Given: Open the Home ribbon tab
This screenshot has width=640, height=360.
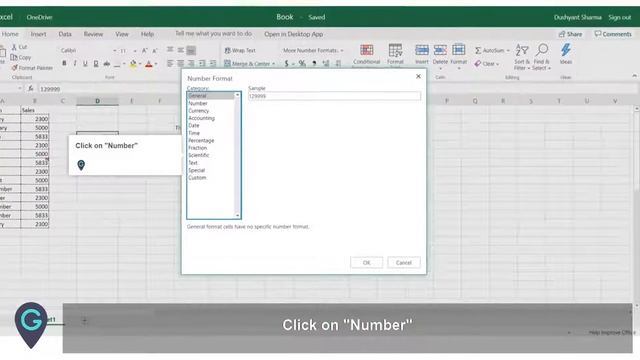Looking at the screenshot, I should coord(10,34).
